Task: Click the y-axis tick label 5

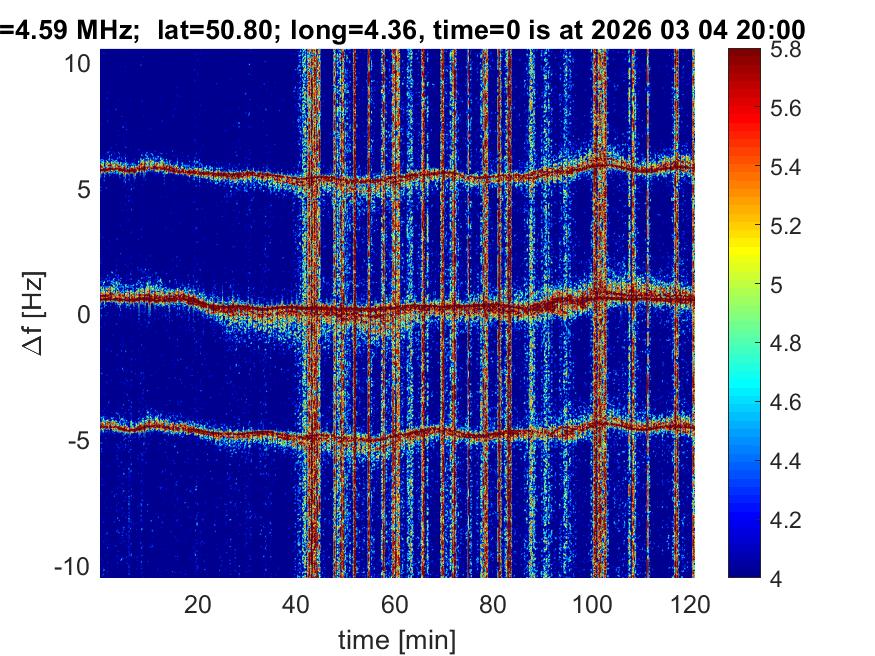Action: coord(86,189)
